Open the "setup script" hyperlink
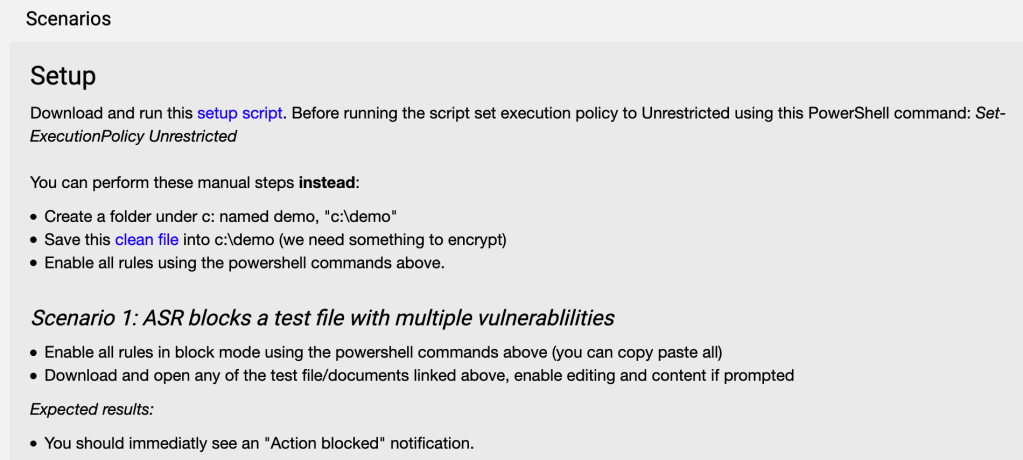1023x460 pixels. point(240,113)
